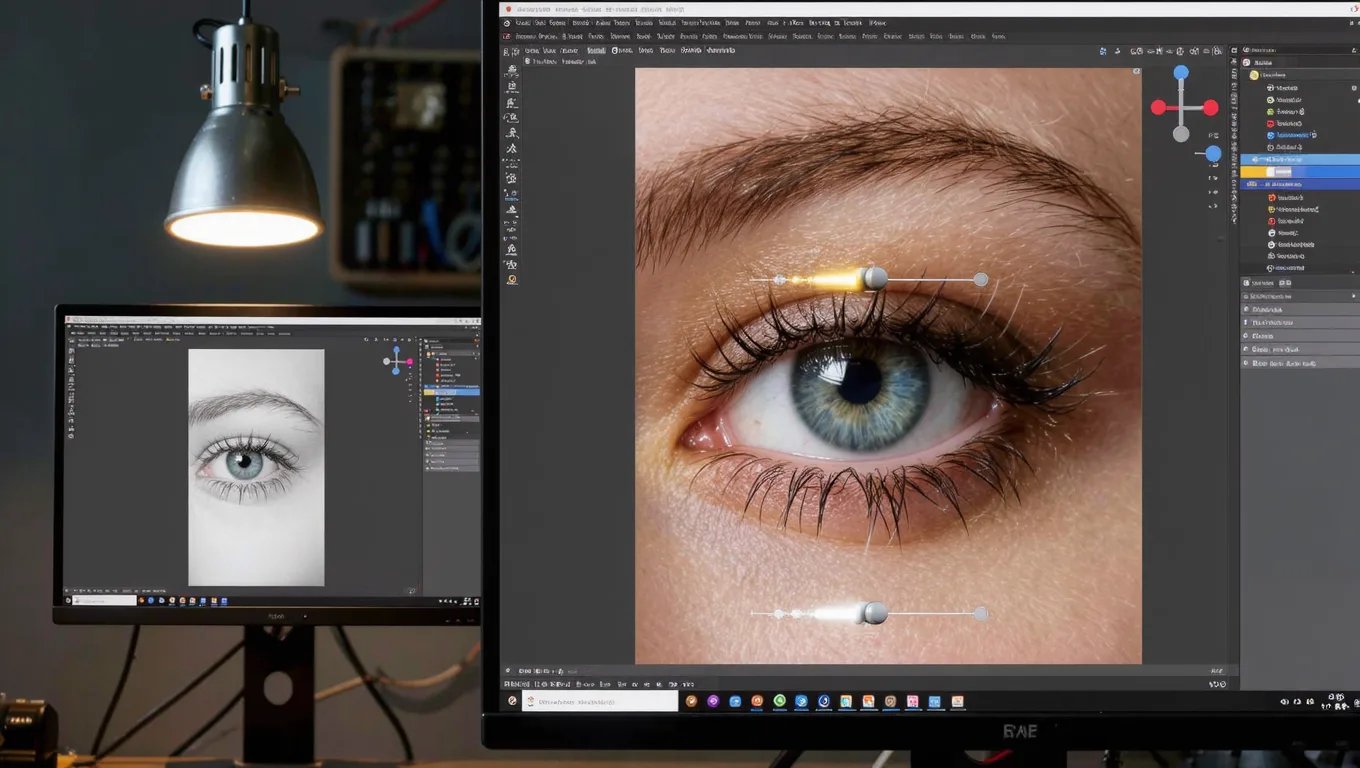Viewport: 1360px width, 768px height.
Task: Open the green app icon in the taskbar
Action: (779, 702)
